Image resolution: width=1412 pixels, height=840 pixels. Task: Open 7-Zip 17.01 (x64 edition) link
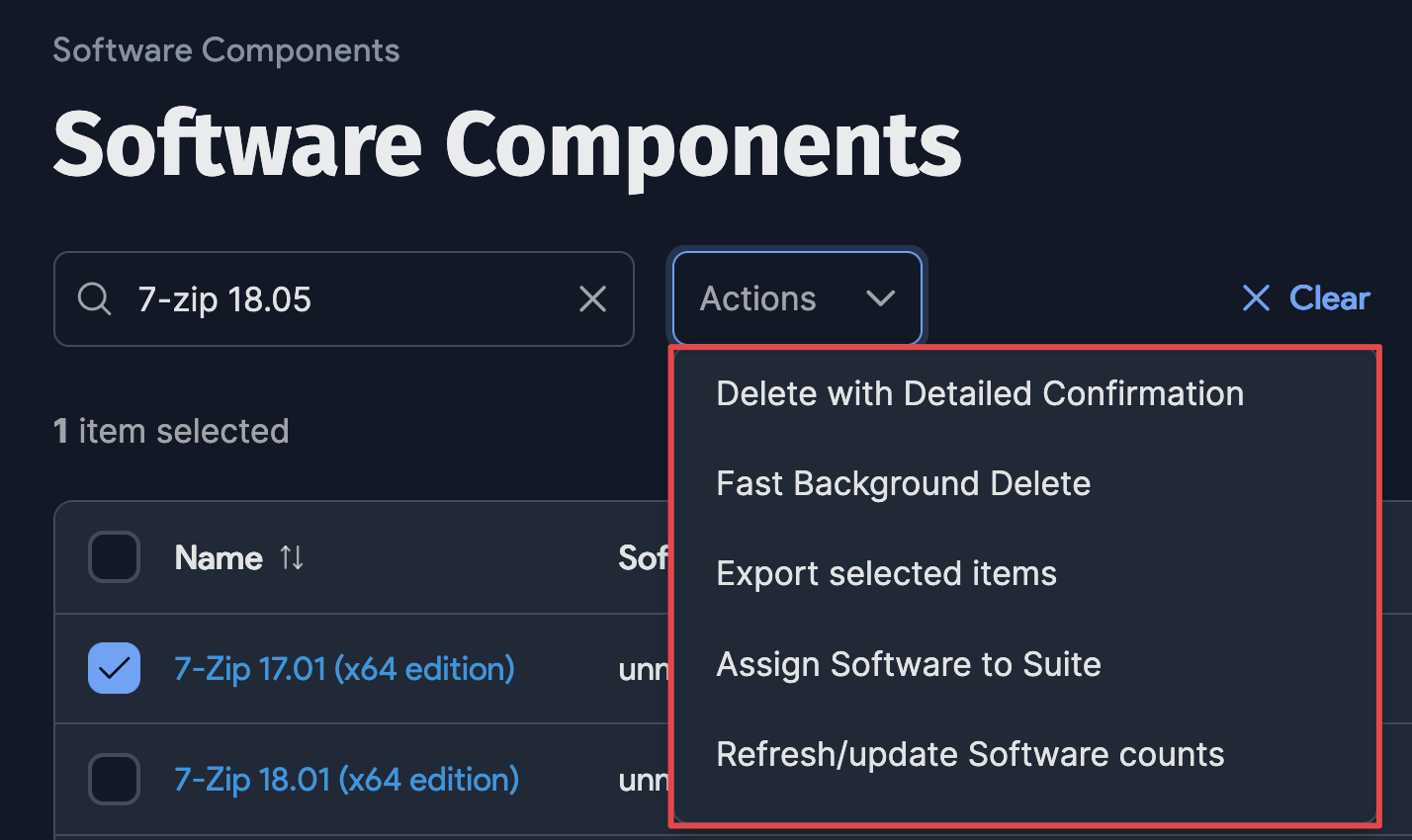(x=344, y=669)
